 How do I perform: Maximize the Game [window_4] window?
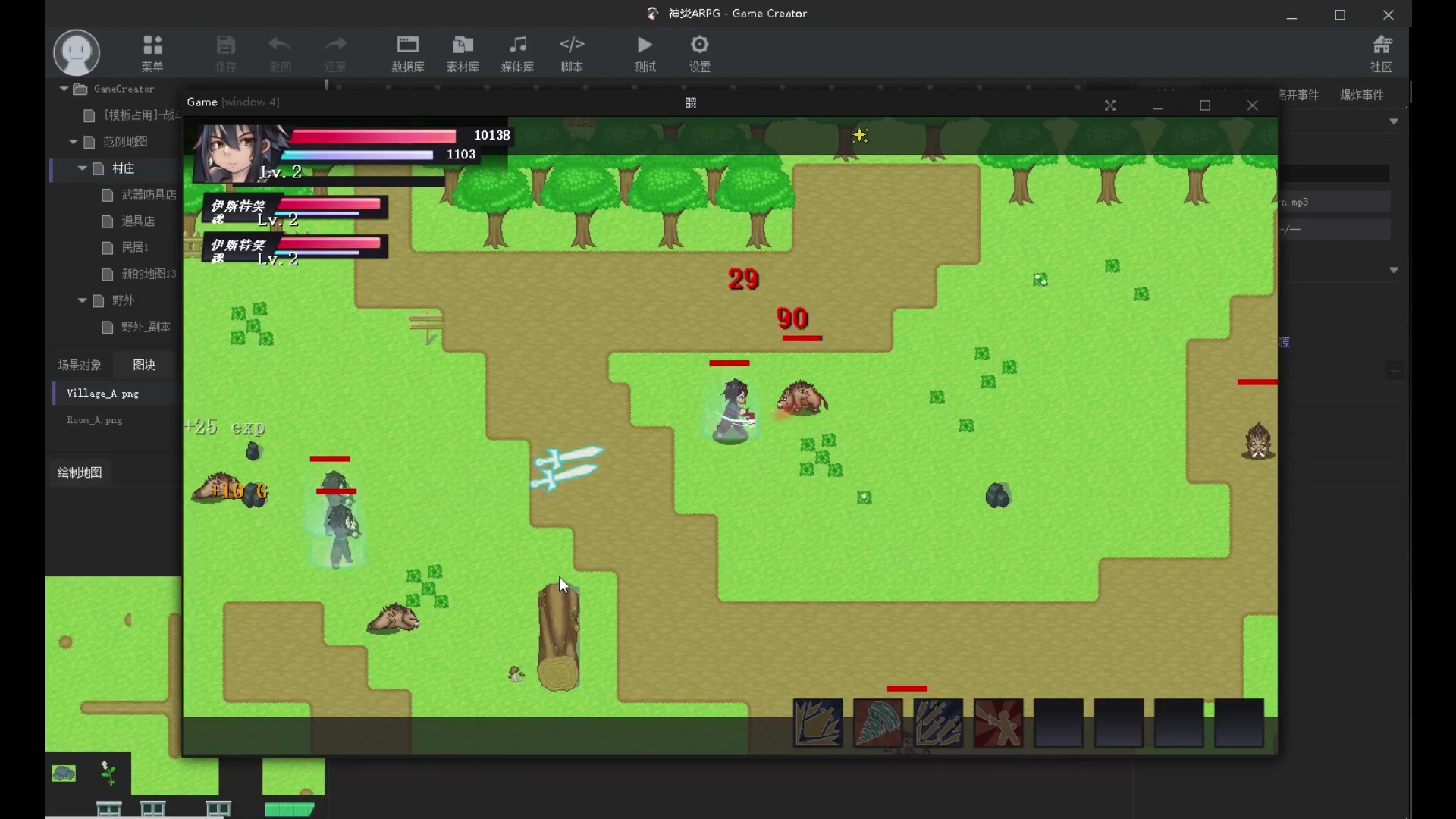pyautogui.click(x=1205, y=105)
